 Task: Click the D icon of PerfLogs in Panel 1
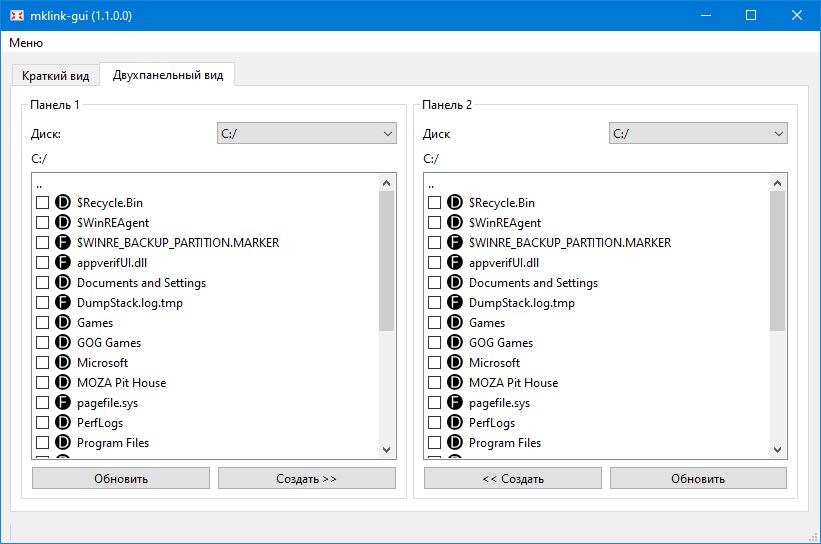[x=63, y=422]
